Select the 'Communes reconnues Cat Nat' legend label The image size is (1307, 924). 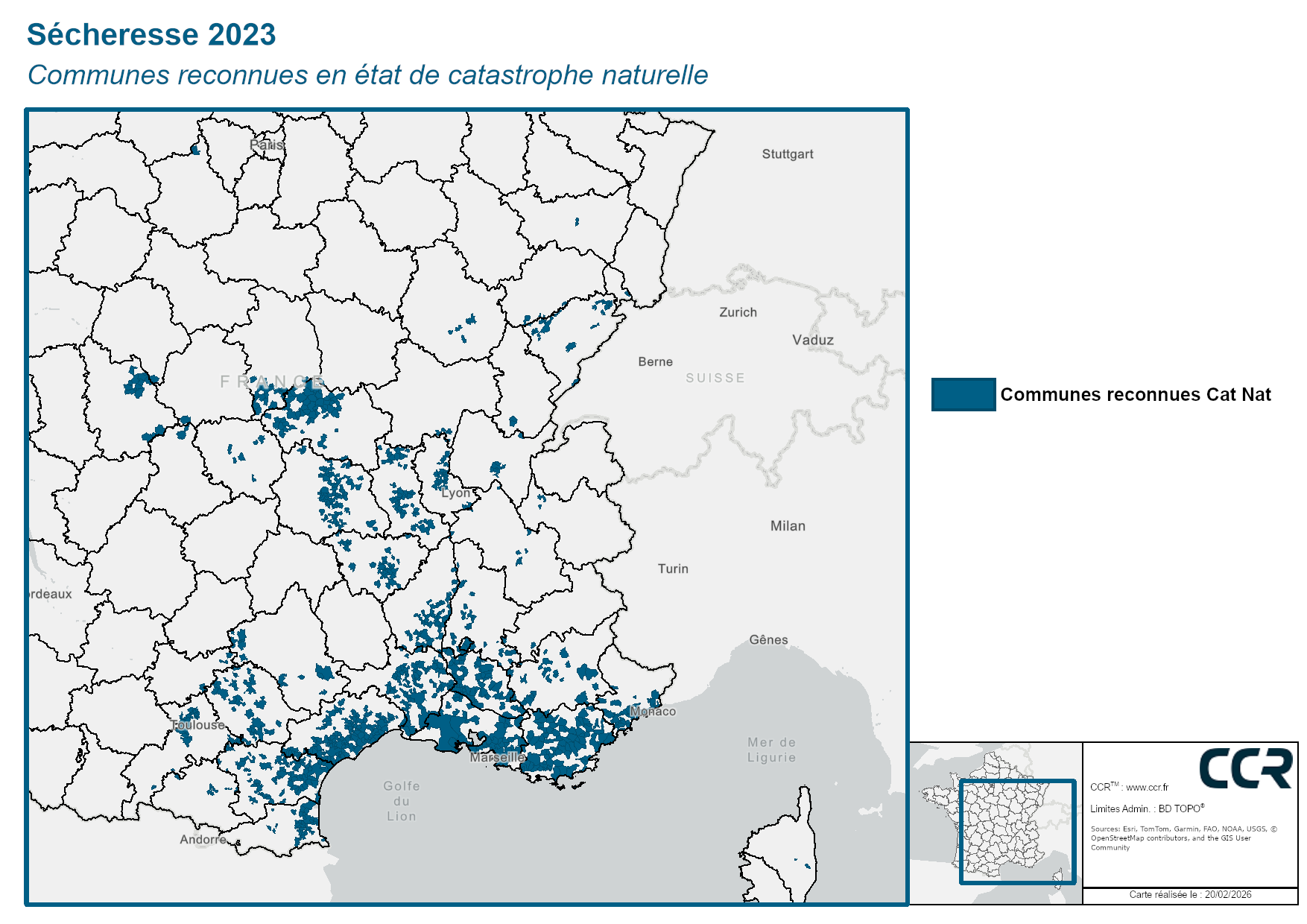coord(1135,394)
